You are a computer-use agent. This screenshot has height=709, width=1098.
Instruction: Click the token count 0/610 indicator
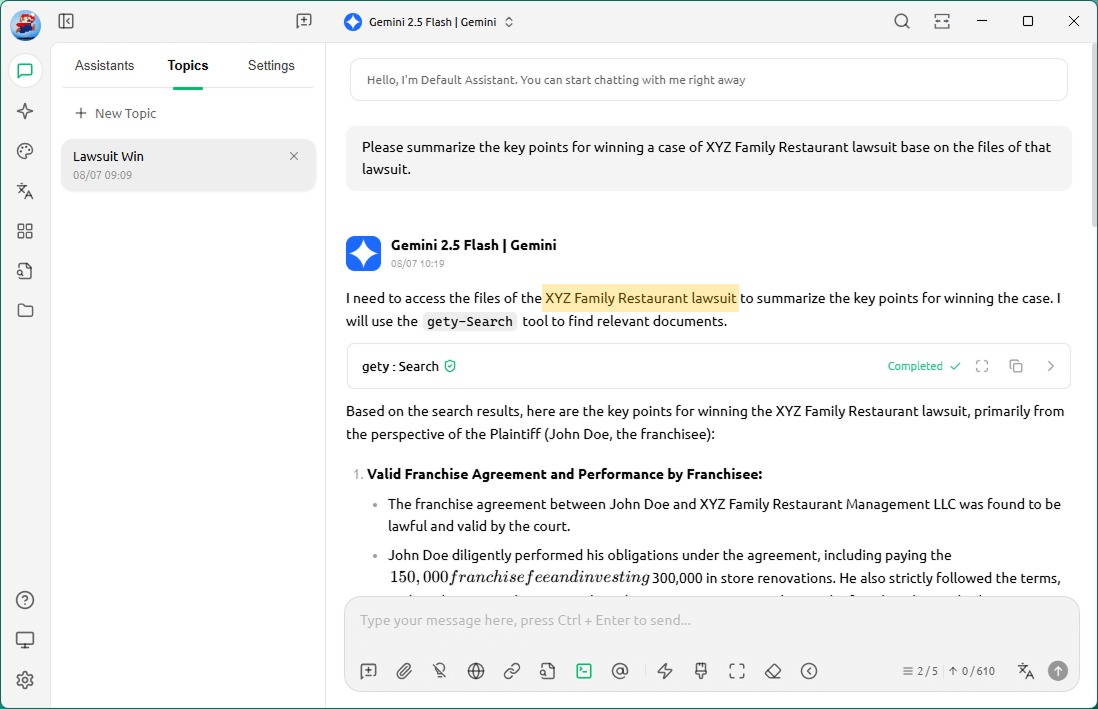tap(972, 671)
